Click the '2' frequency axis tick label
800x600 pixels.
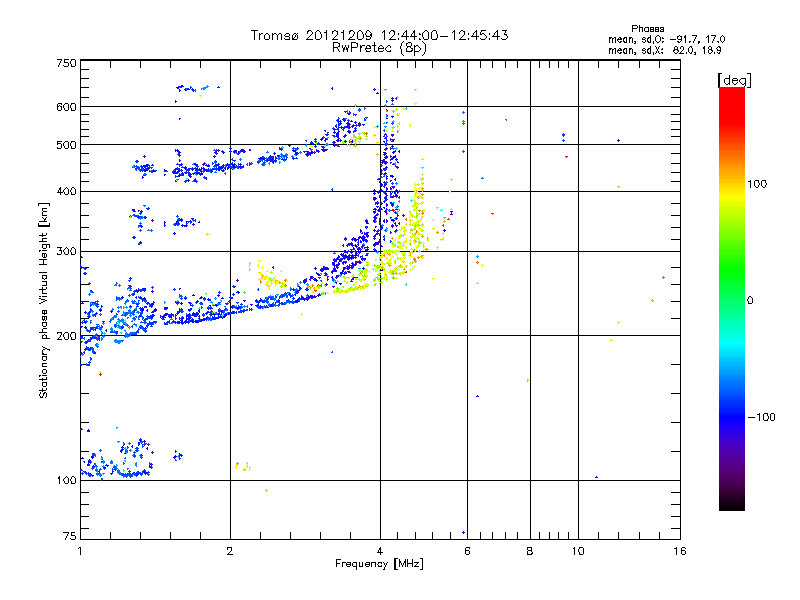230,551
